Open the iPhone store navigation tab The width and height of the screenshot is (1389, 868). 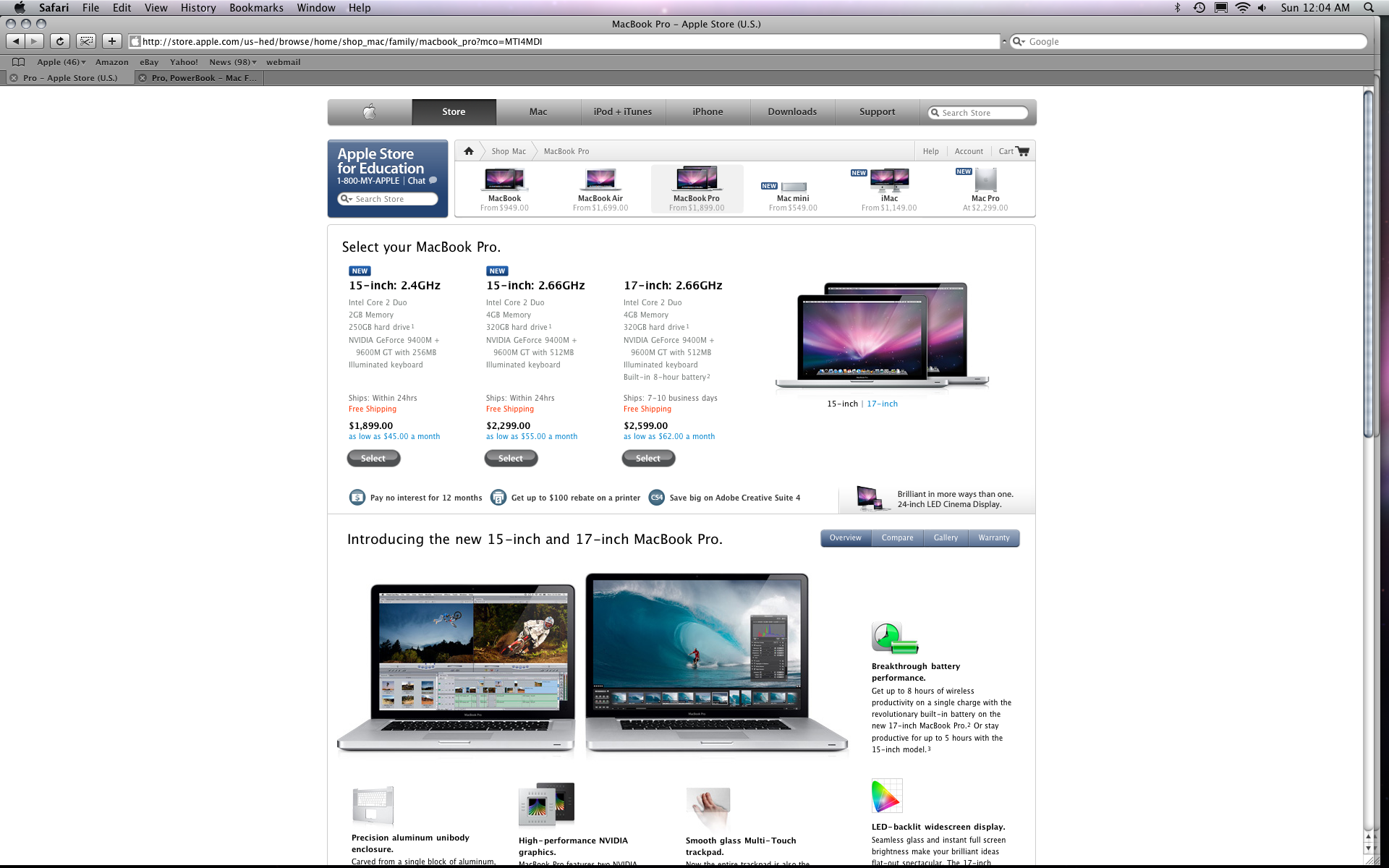click(707, 111)
